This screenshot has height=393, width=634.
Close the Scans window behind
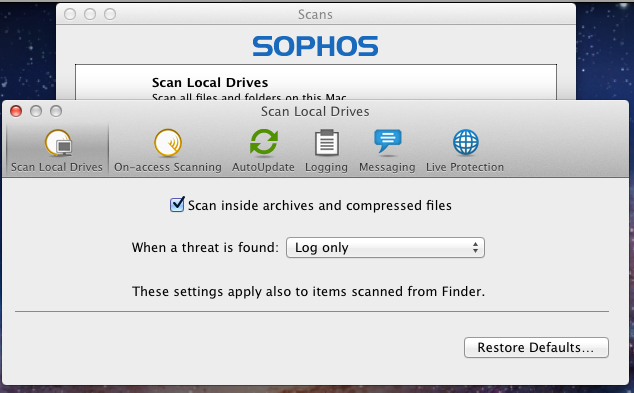coord(70,14)
